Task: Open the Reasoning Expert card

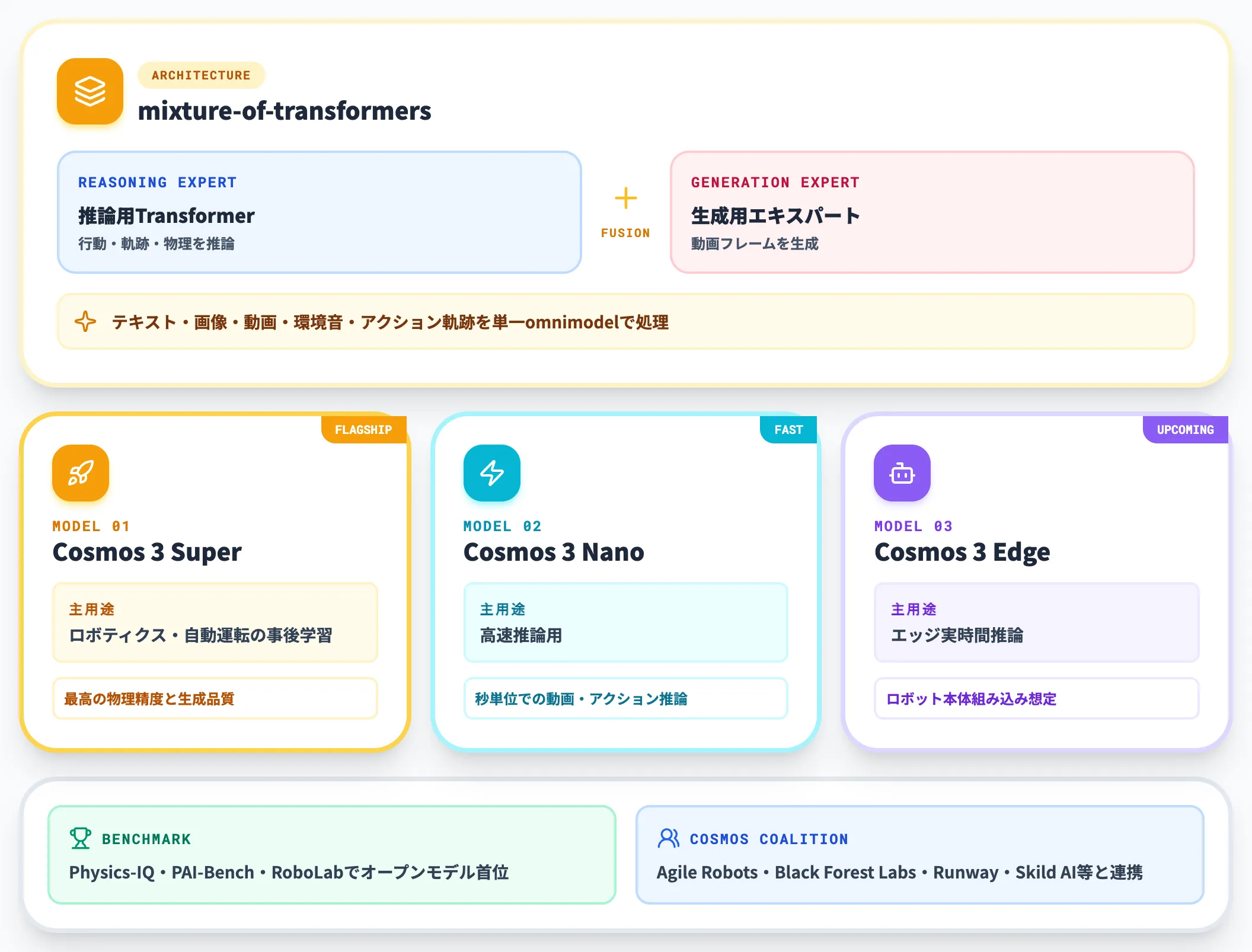Action: tap(320, 212)
